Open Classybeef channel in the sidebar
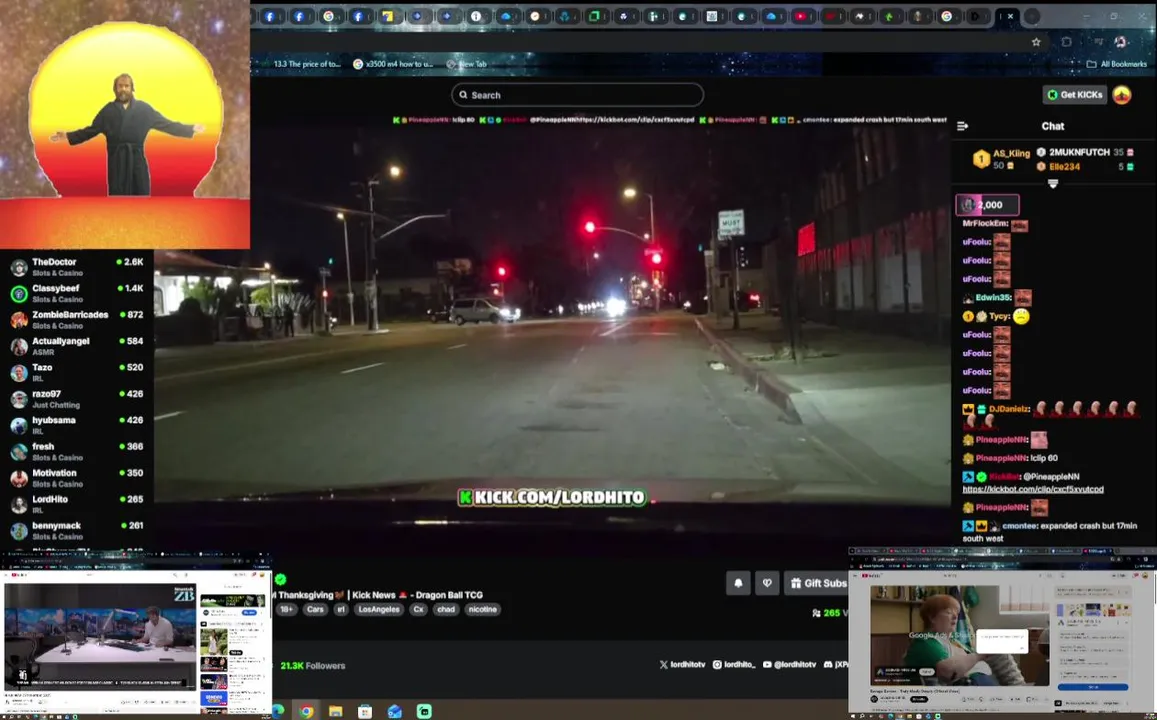Image resolution: width=1157 pixels, height=720 pixels. [77, 294]
